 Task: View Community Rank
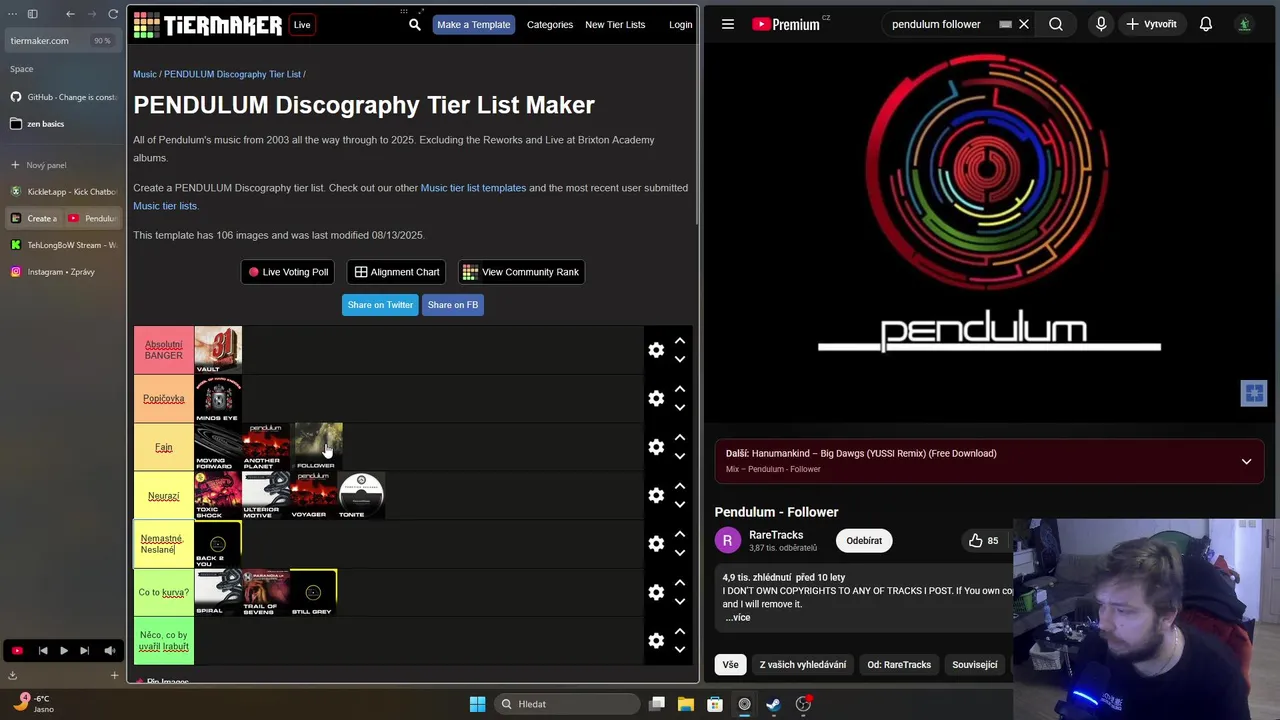coord(521,272)
